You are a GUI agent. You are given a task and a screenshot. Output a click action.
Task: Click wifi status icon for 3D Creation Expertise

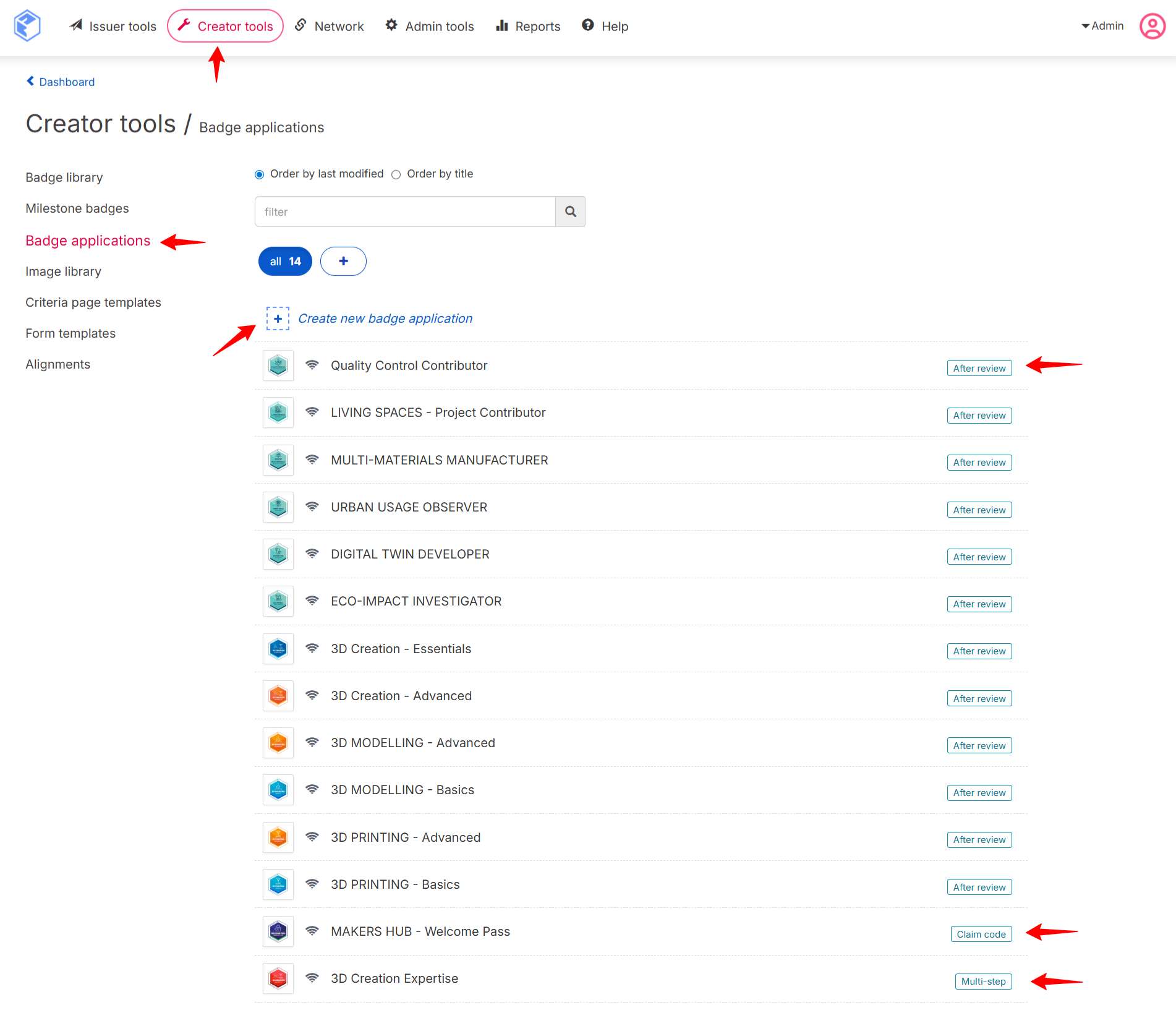coord(312,978)
